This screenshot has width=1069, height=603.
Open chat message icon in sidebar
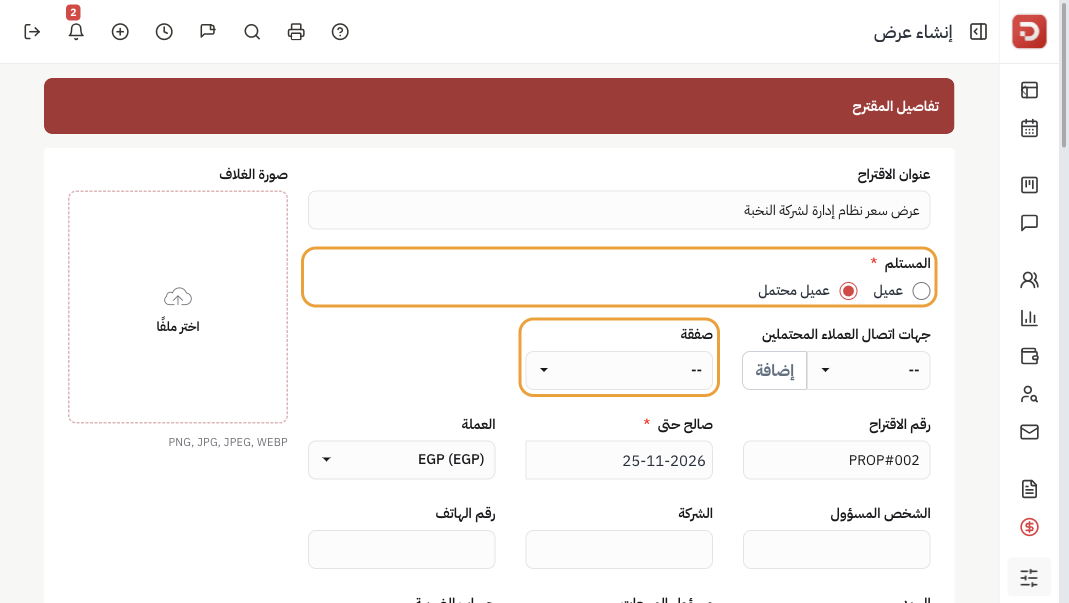click(x=1029, y=223)
